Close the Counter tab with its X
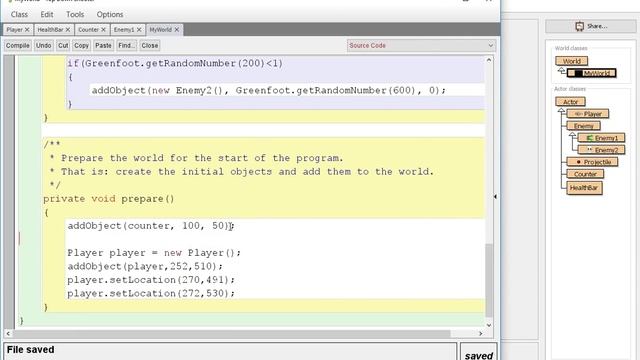Screen dimensions: 640x360 (103, 30)
